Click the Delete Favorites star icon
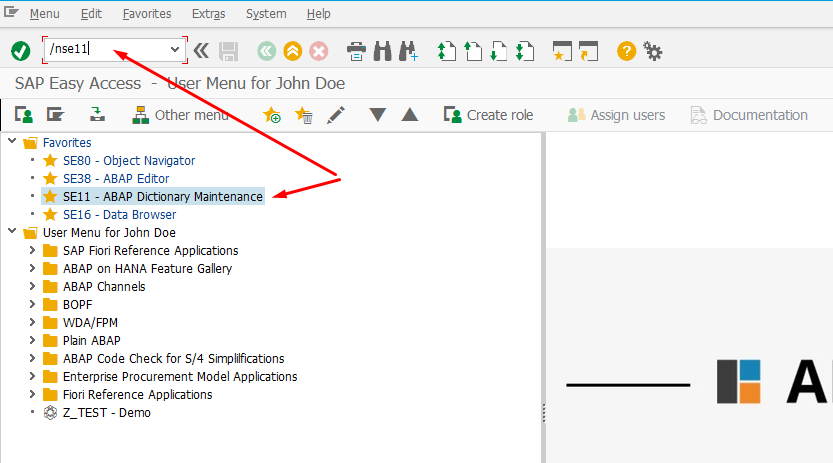The height and width of the screenshot is (463, 833). 304,115
